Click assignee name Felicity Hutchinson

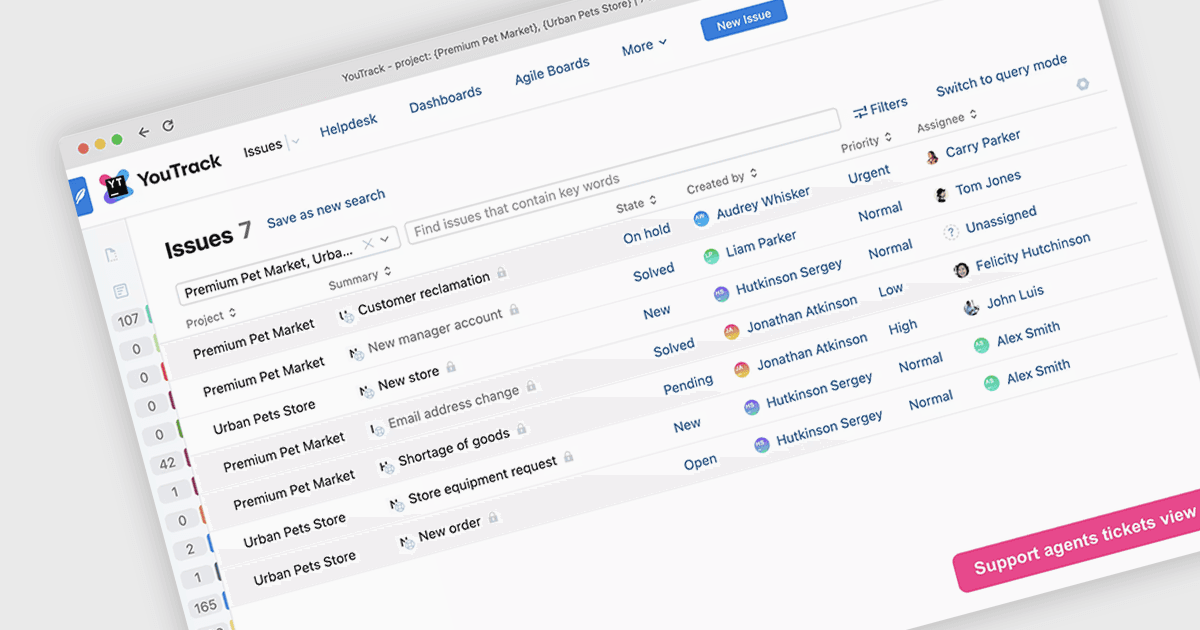pos(1033,252)
